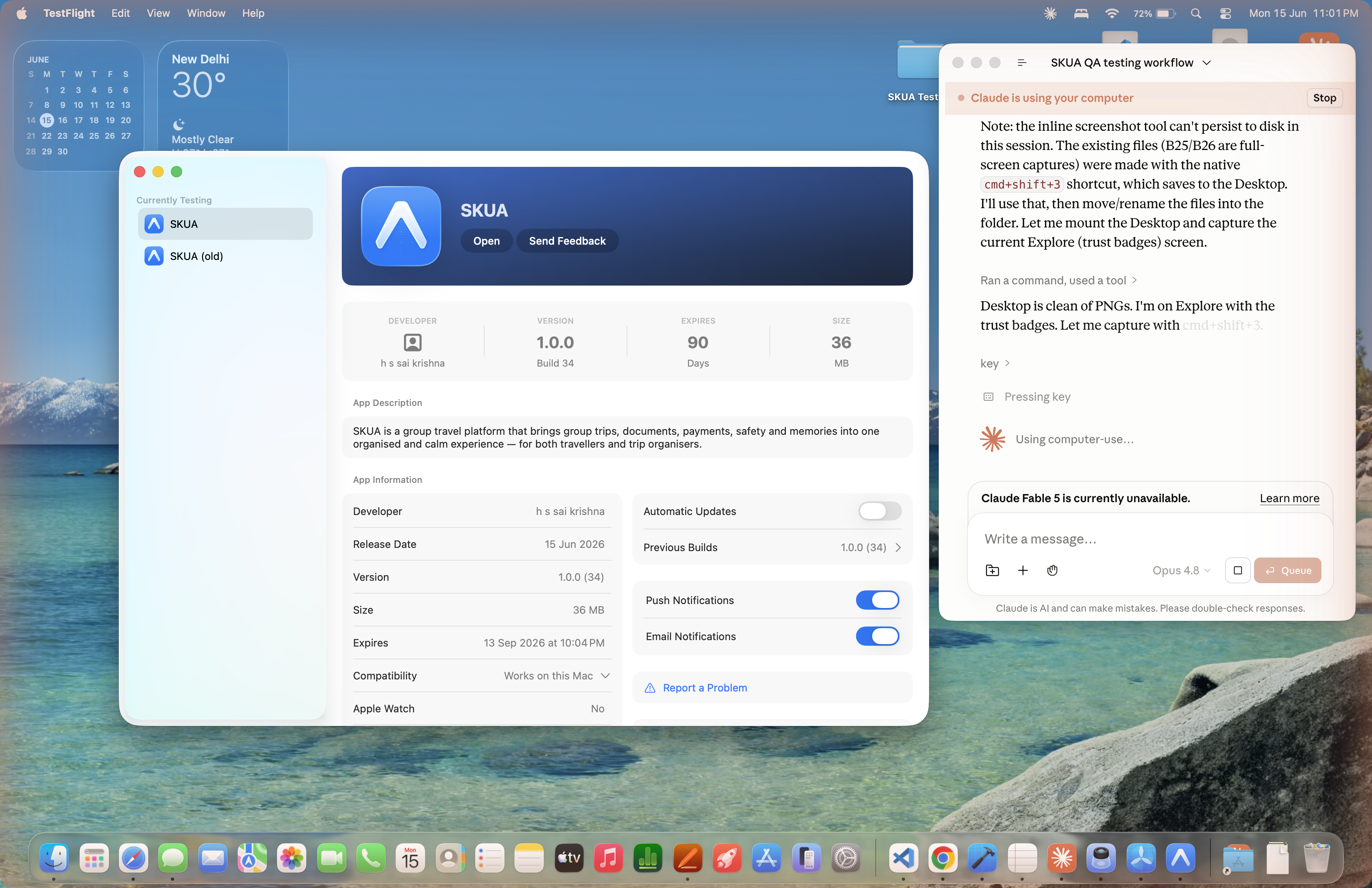Screen dimensions: 1372x888
Task: Disable the Email Notifications switch
Action: (x=877, y=636)
